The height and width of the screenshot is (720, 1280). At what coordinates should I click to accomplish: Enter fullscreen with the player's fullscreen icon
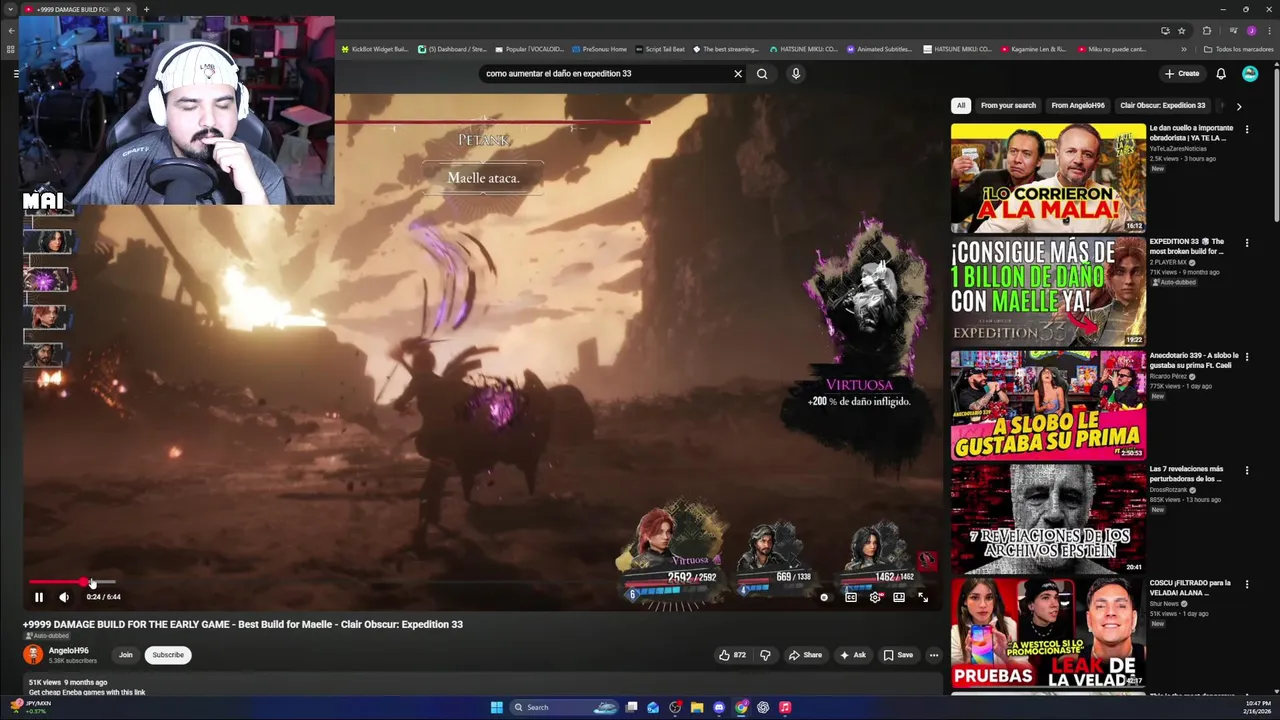coord(923,597)
